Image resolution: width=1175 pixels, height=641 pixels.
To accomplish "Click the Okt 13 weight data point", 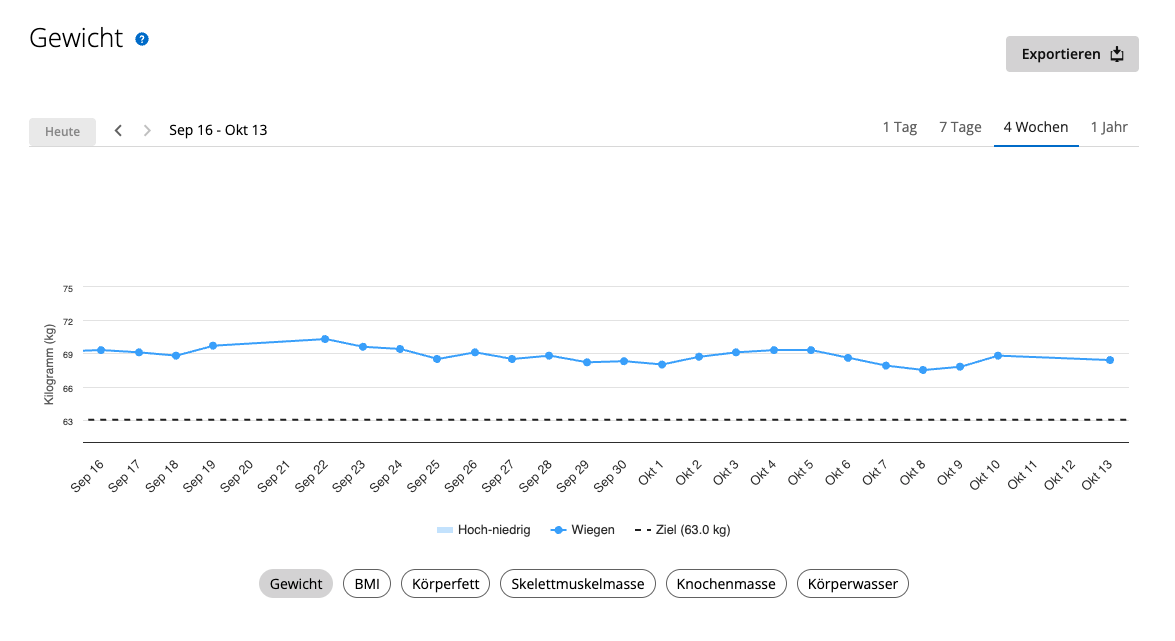I will click(1110, 360).
